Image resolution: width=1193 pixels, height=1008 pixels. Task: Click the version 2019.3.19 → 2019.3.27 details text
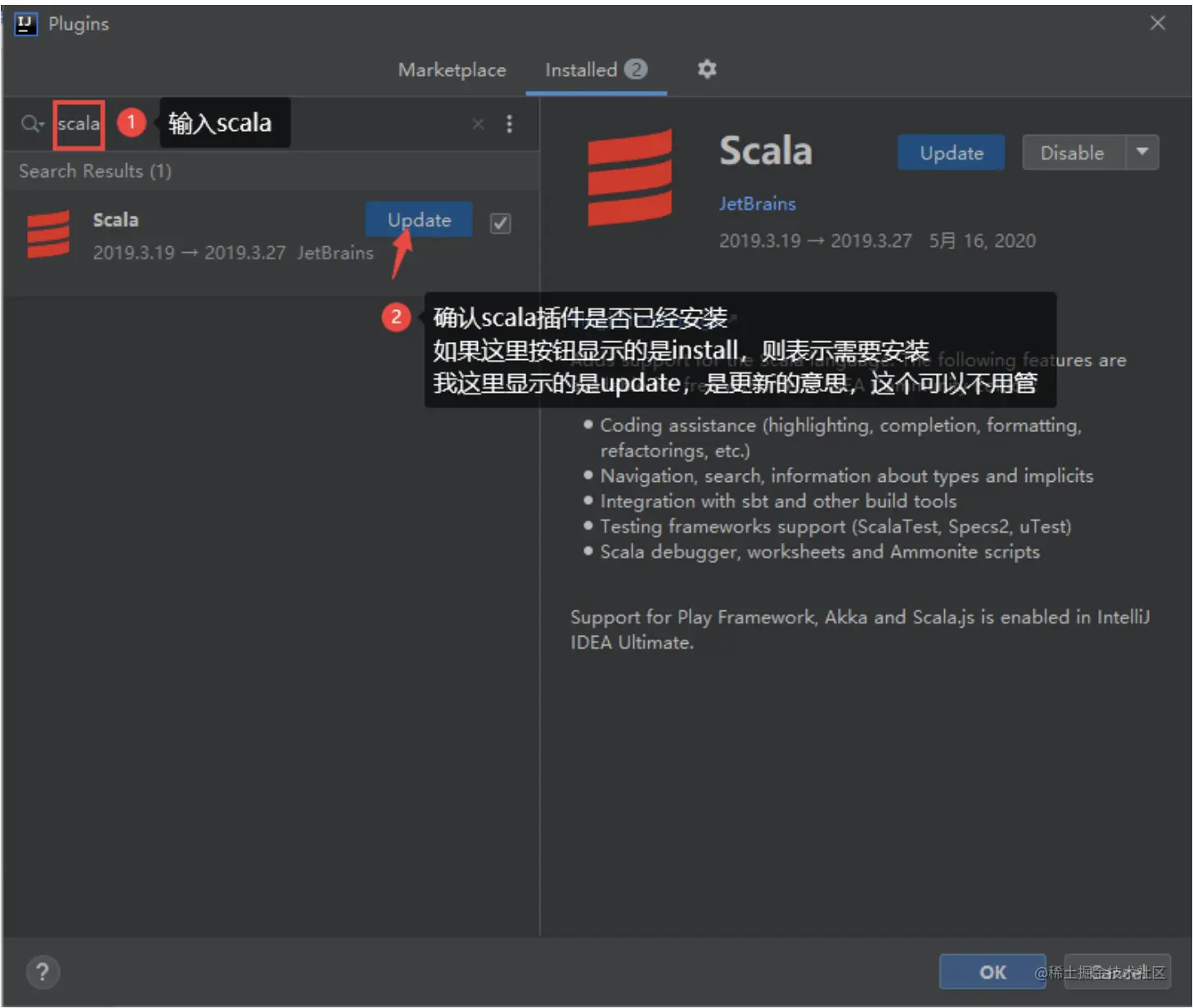tap(815, 241)
